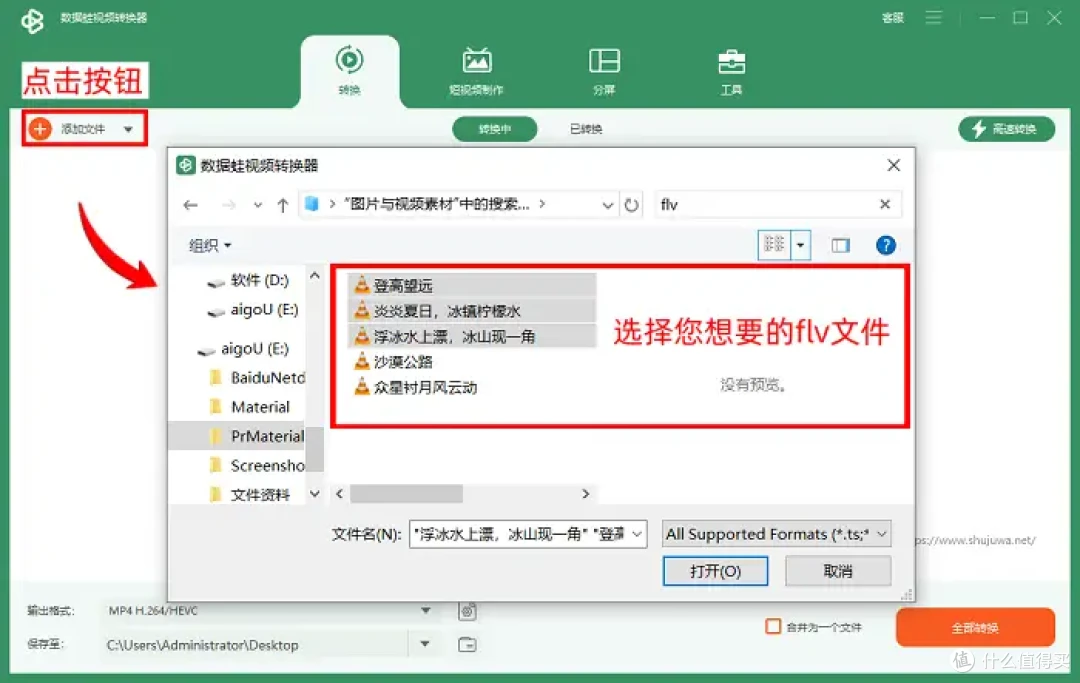
Task: Switch to the split-screen tab
Action: tap(604, 72)
